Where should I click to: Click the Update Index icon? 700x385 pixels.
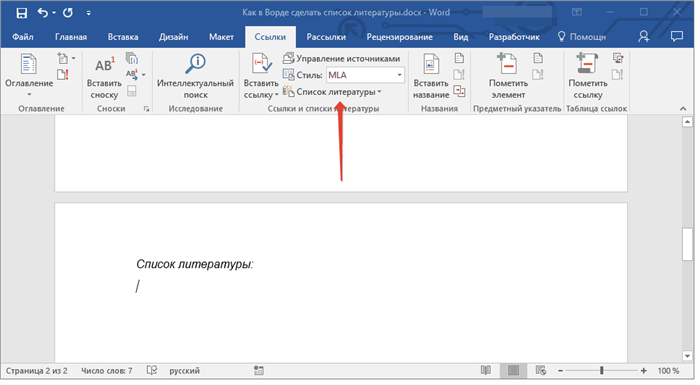538,75
